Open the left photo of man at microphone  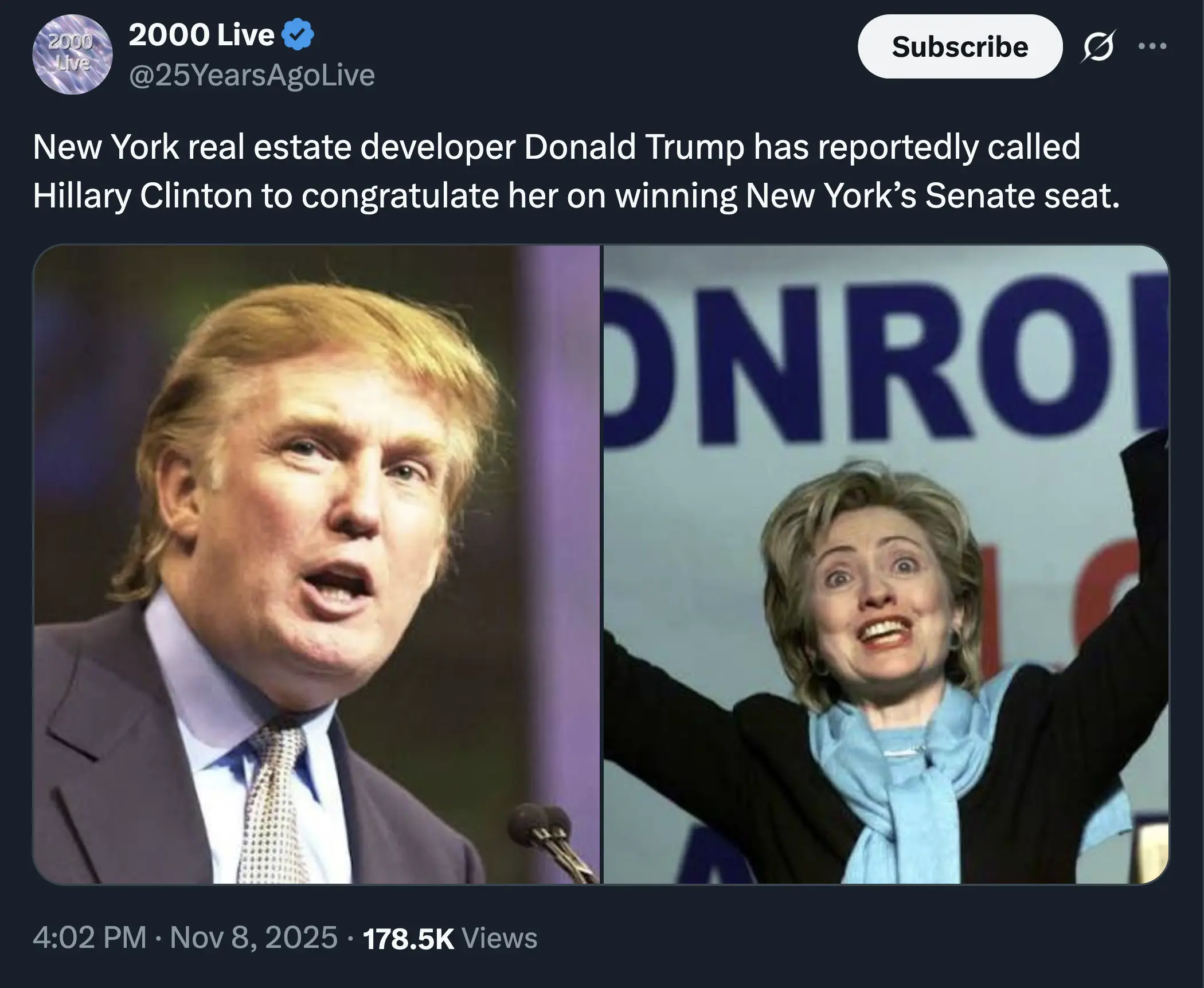point(316,564)
